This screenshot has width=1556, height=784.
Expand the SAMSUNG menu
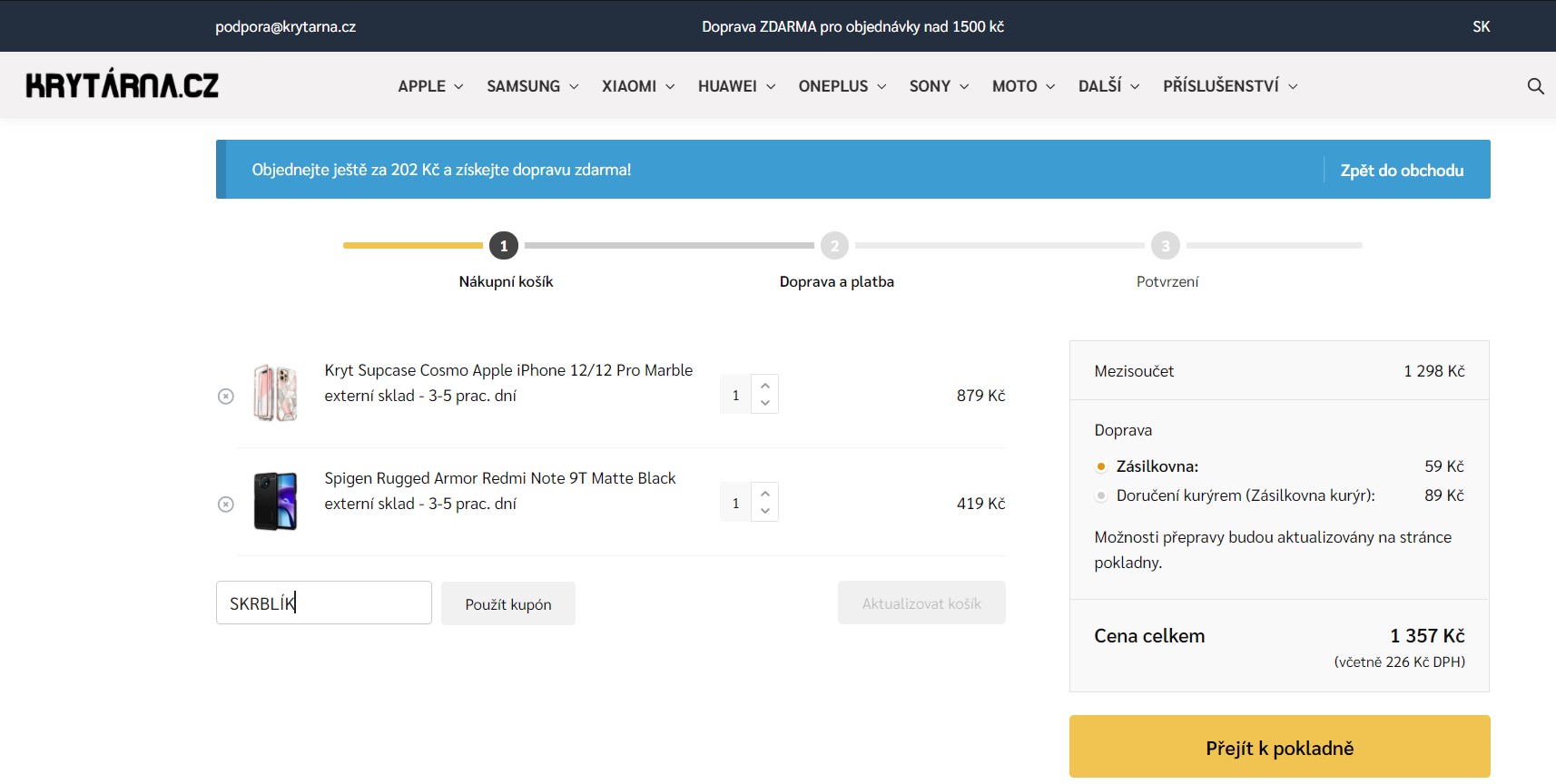[533, 86]
